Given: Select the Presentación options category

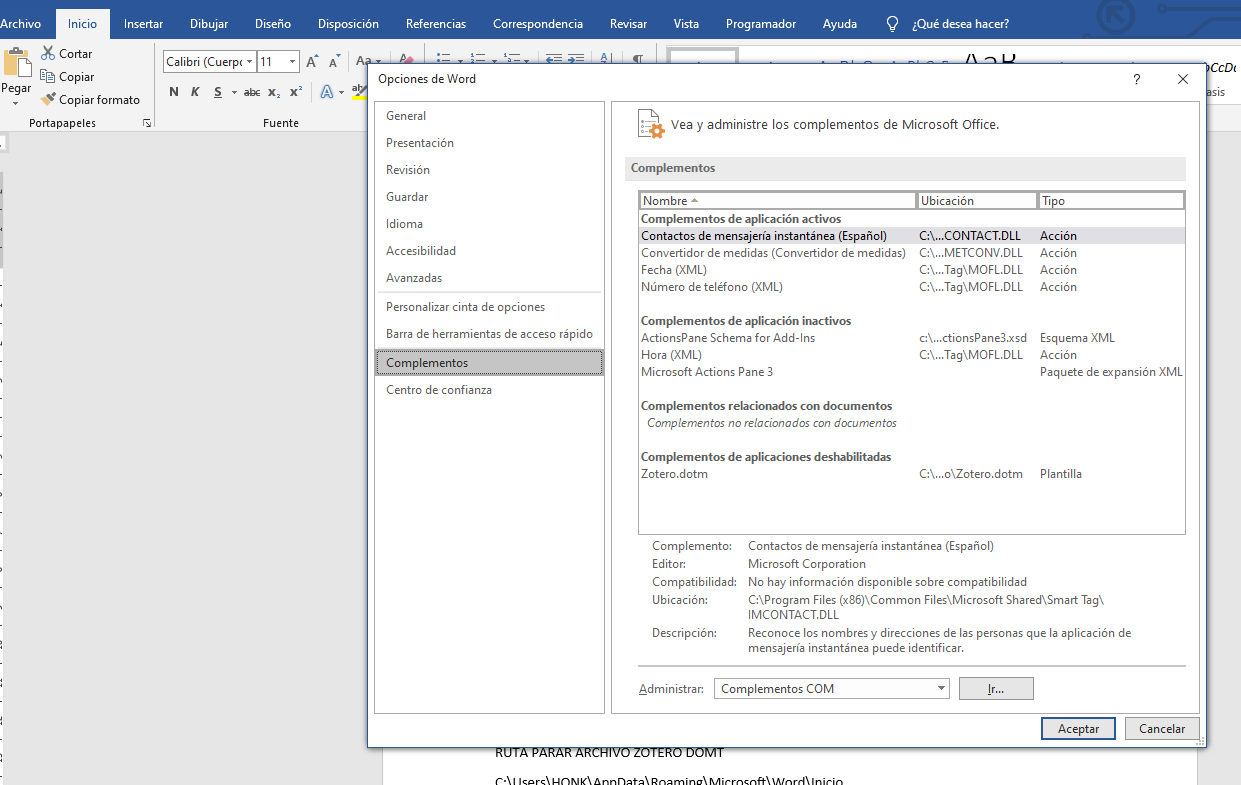Looking at the screenshot, I should [489, 143].
